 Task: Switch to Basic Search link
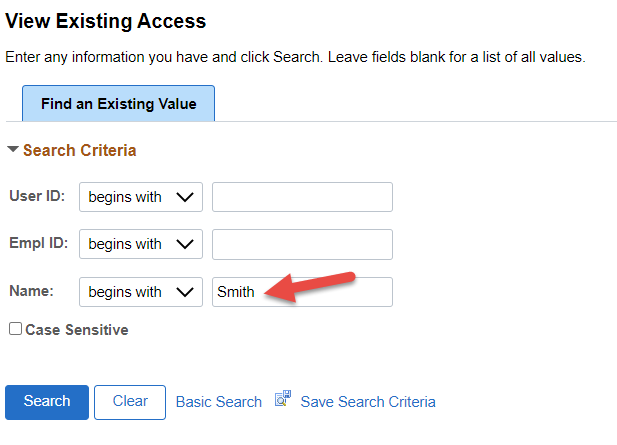coord(218,402)
